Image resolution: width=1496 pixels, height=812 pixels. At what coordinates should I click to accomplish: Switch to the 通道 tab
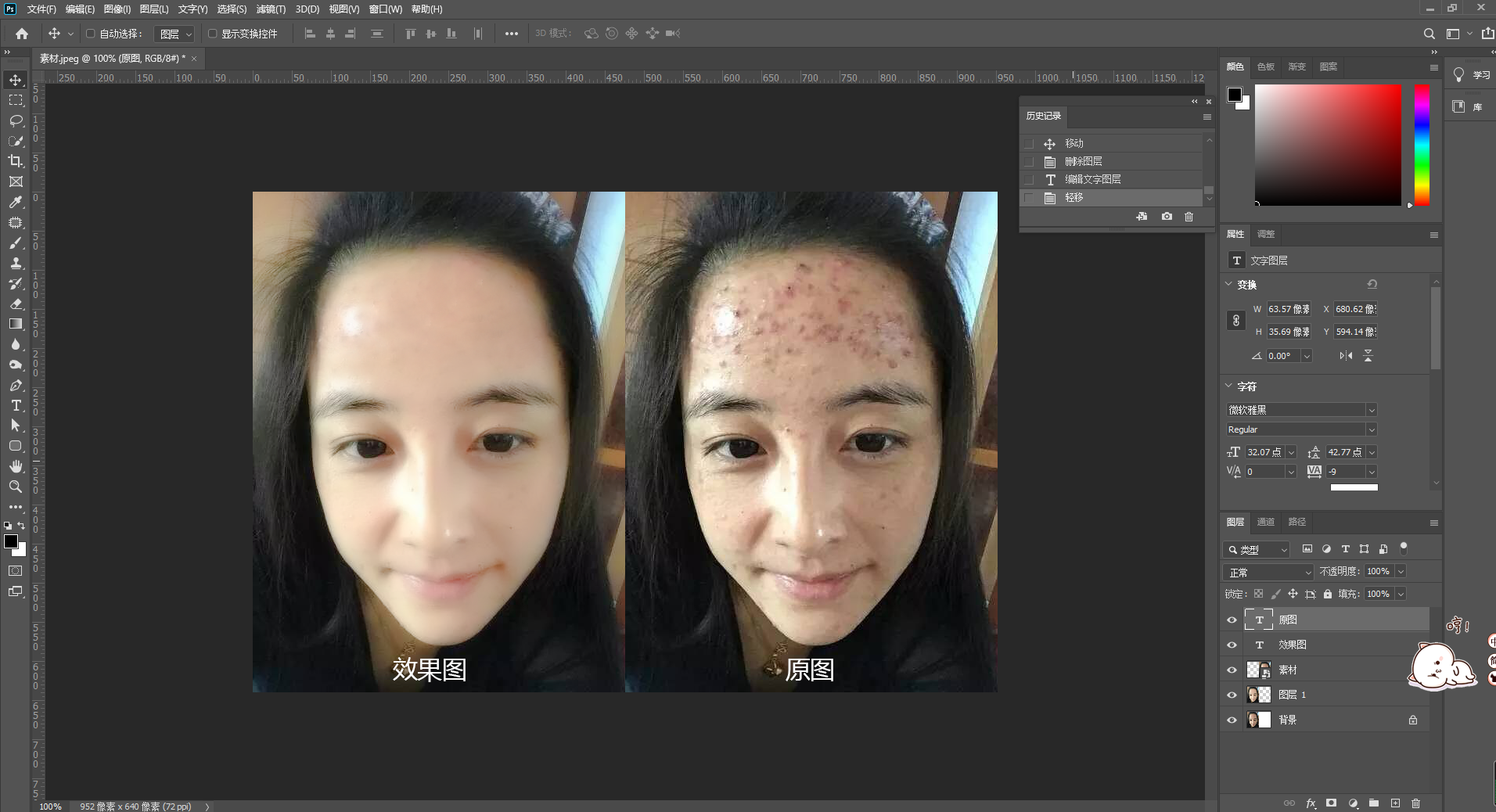click(1266, 522)
